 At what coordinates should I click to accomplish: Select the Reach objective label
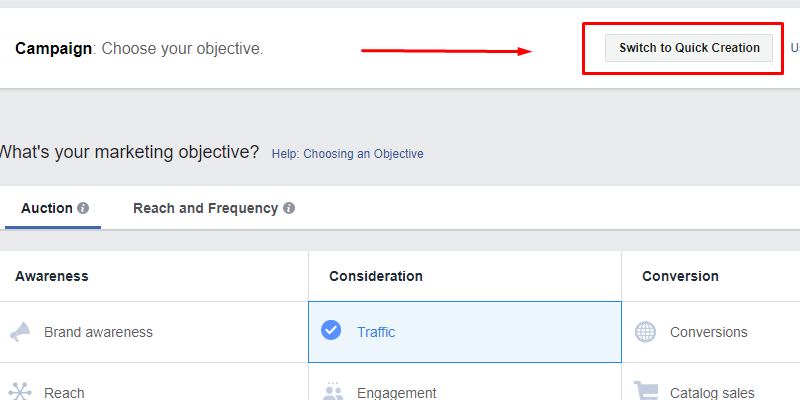point(64,393)
